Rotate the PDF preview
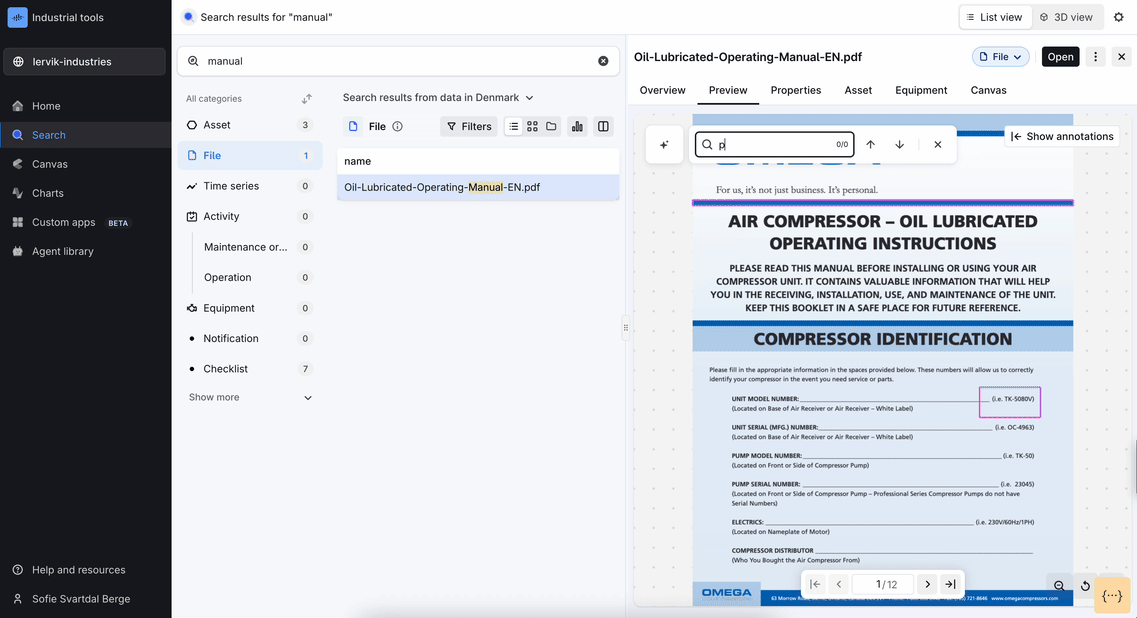The width and height of the screenshot is (1137, 618). pos(1086,585)
